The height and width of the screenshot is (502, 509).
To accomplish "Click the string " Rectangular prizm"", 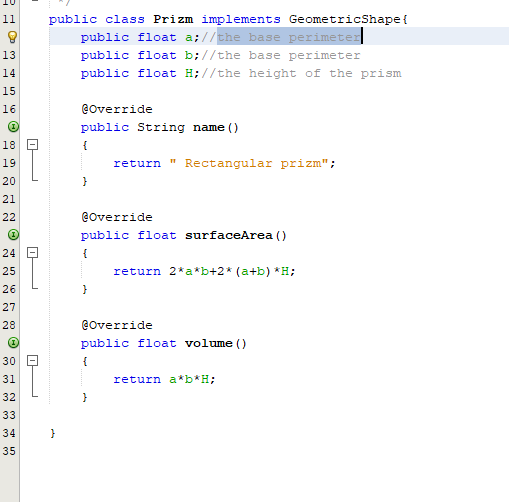I will point(249,163).
